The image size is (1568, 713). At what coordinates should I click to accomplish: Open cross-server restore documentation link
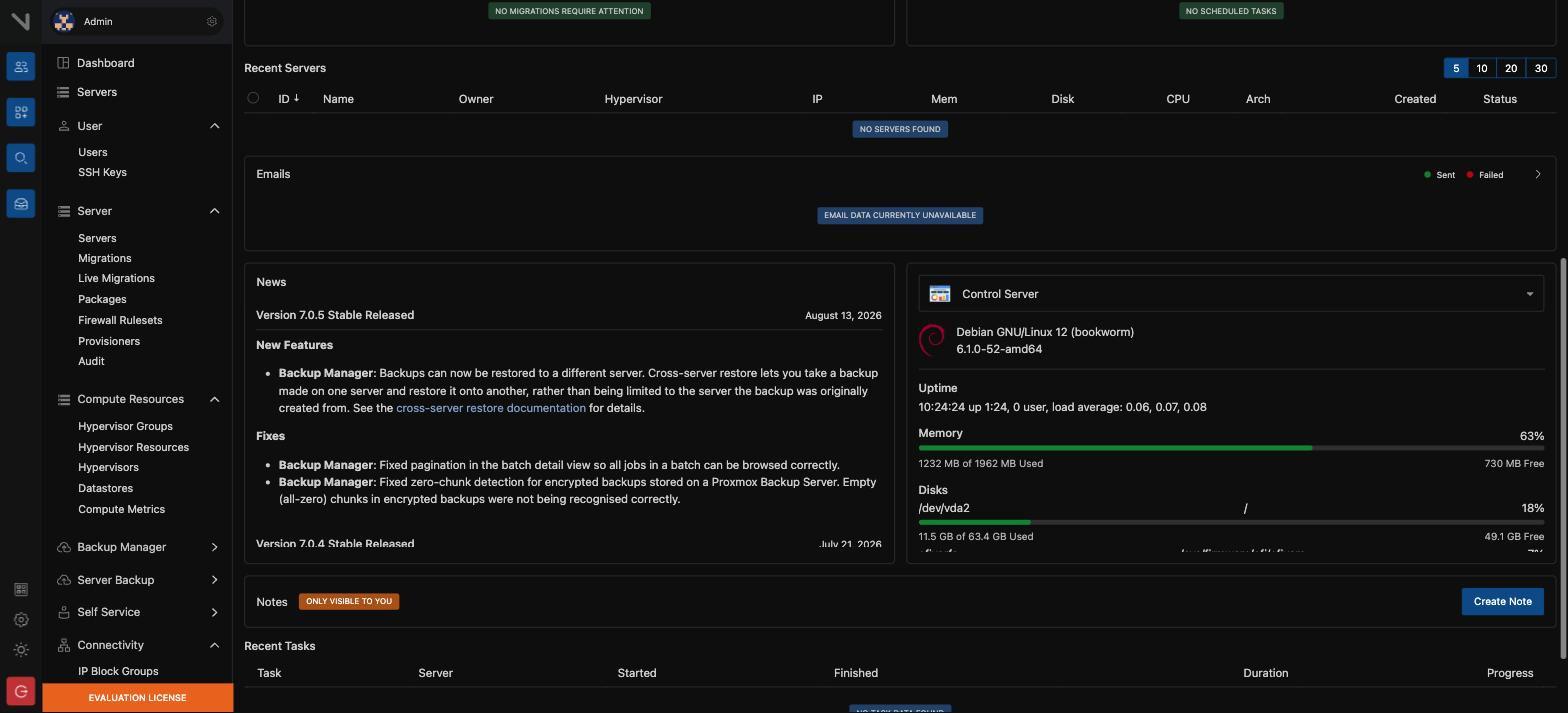coord(491,408)
